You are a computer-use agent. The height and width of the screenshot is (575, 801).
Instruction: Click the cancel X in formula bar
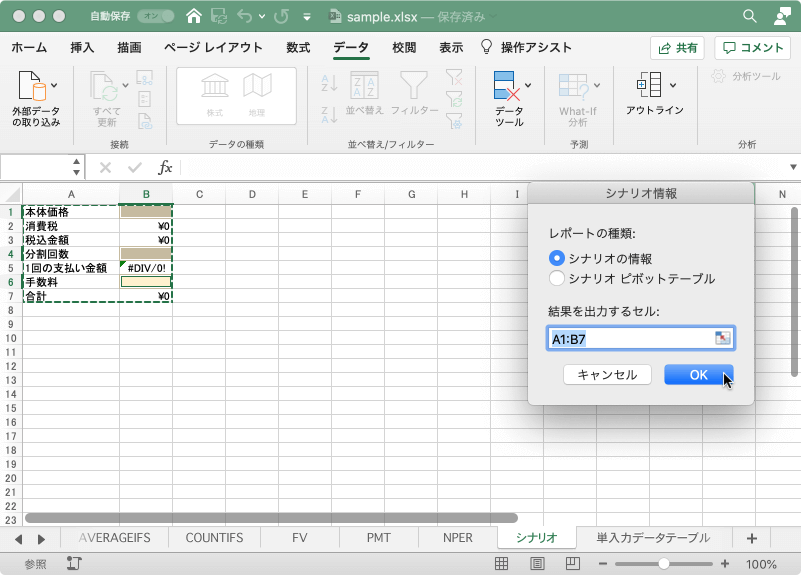(105, 167)
